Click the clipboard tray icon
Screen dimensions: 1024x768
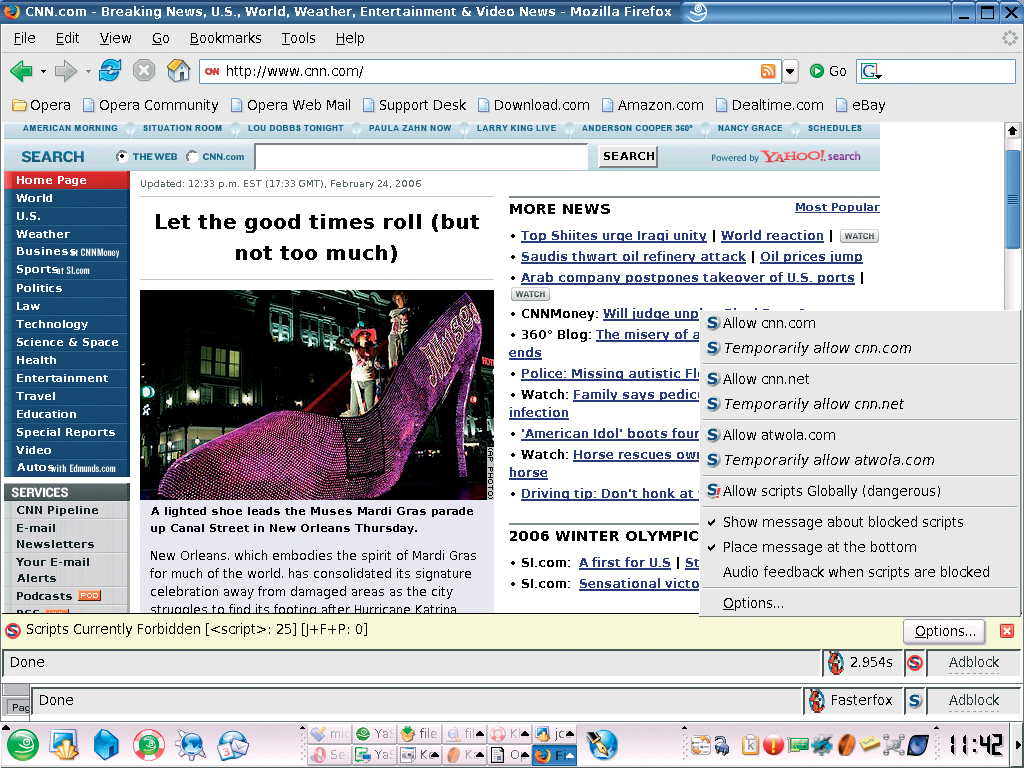coord(750,745)
